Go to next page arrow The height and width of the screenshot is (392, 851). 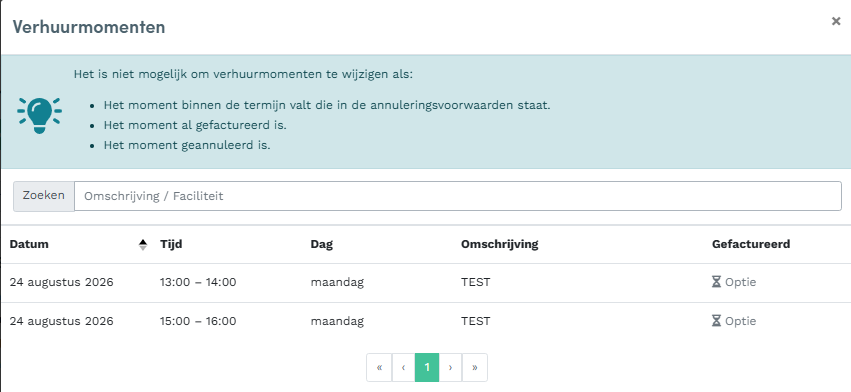point(450,368)
